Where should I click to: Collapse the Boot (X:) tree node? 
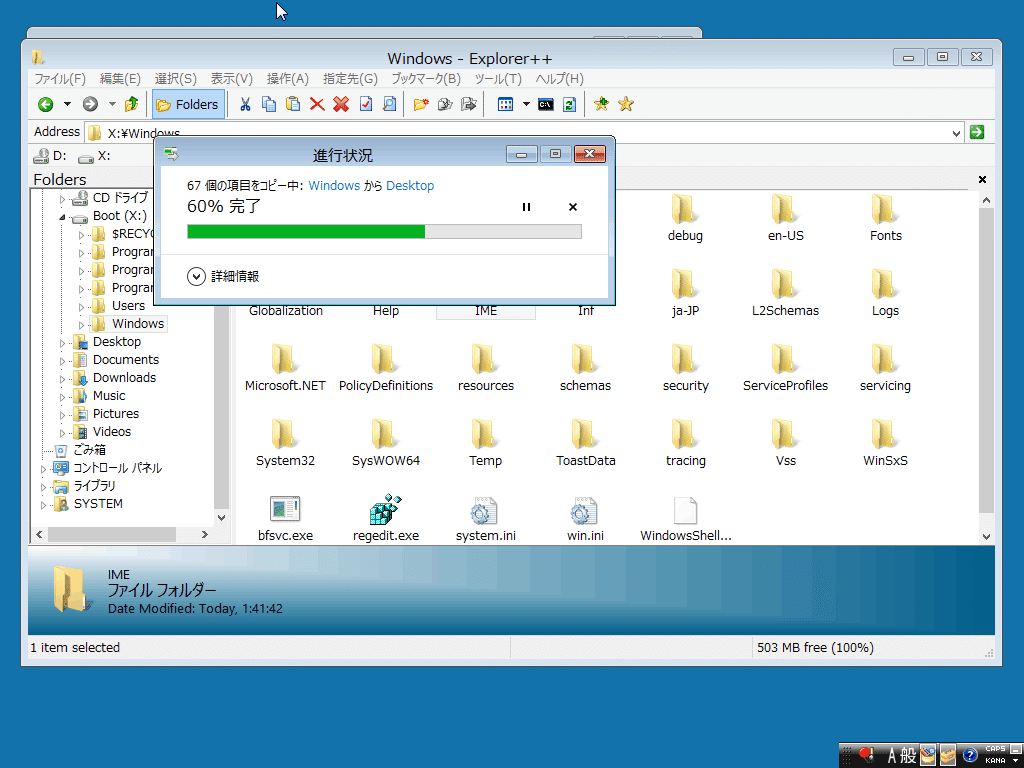63,216
